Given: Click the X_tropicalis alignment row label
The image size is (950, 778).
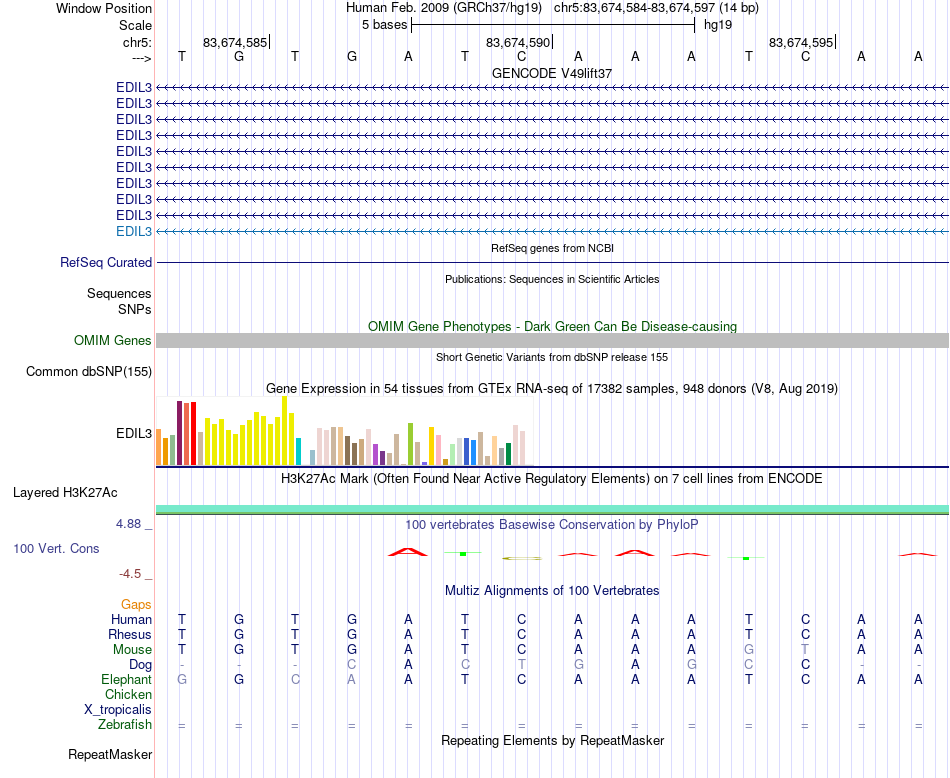Looking at the screenshot, I should click(118, 710).
